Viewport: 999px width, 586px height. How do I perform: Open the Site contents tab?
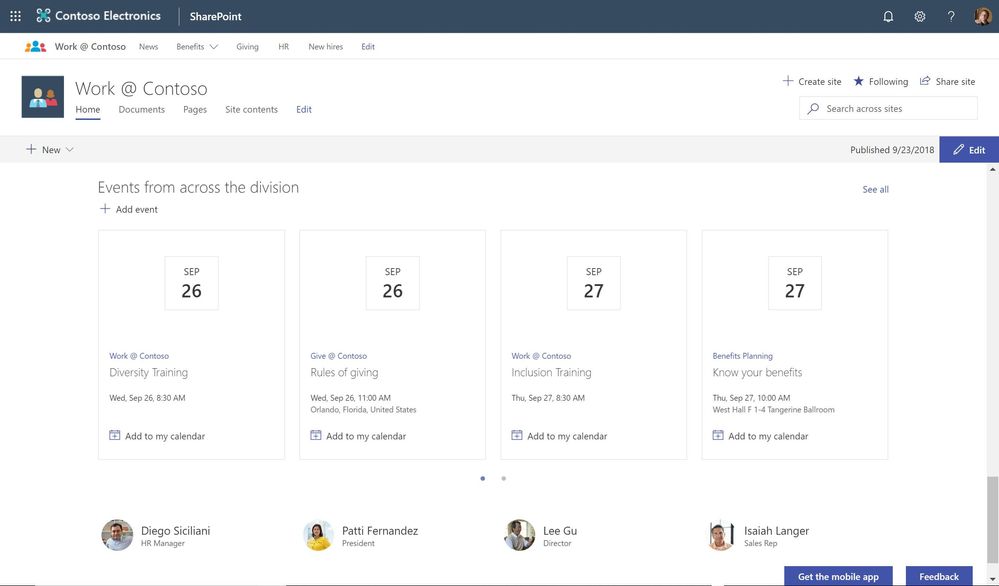[x=251, y=110]
